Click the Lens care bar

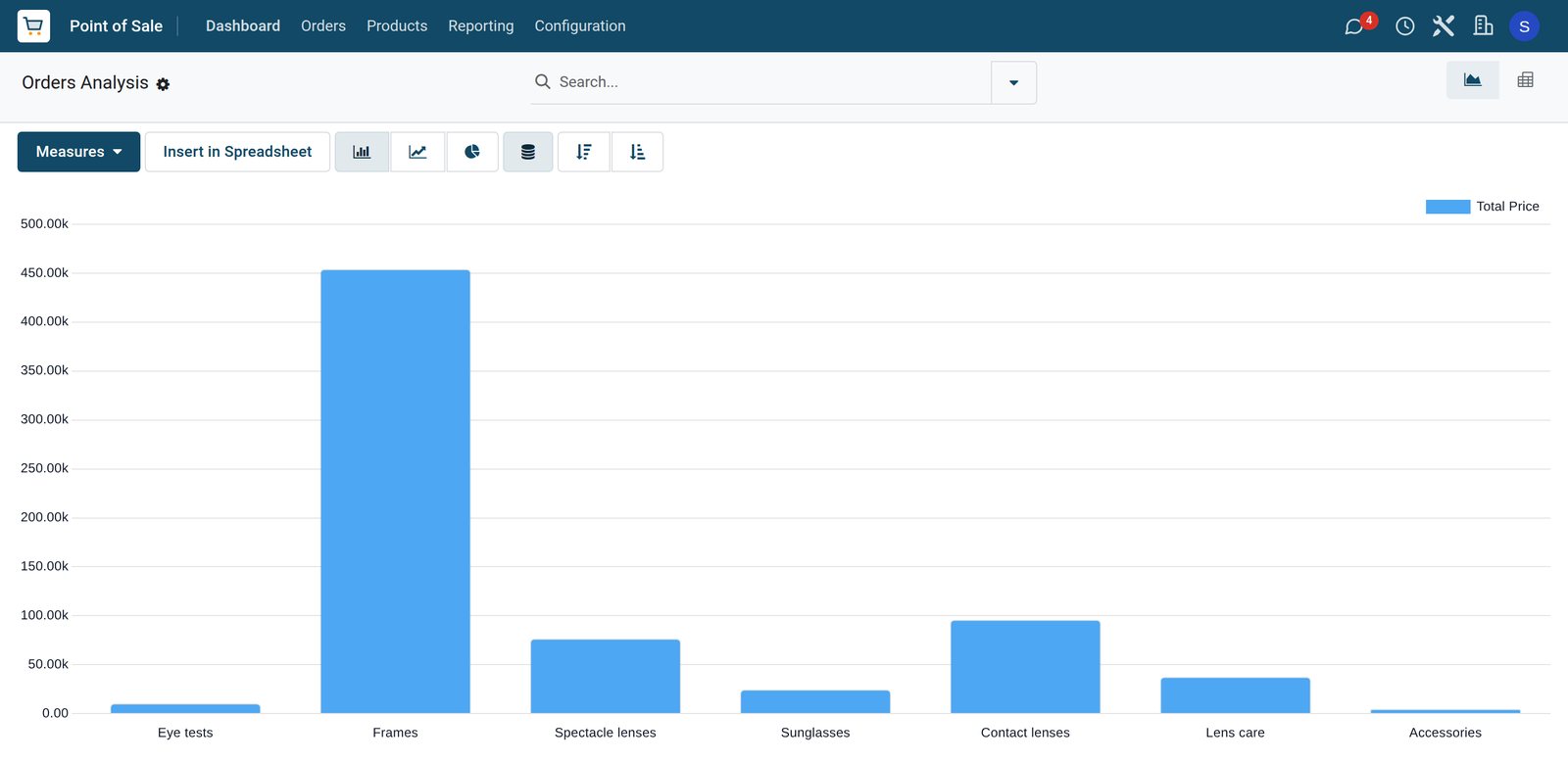point(1235,695)
